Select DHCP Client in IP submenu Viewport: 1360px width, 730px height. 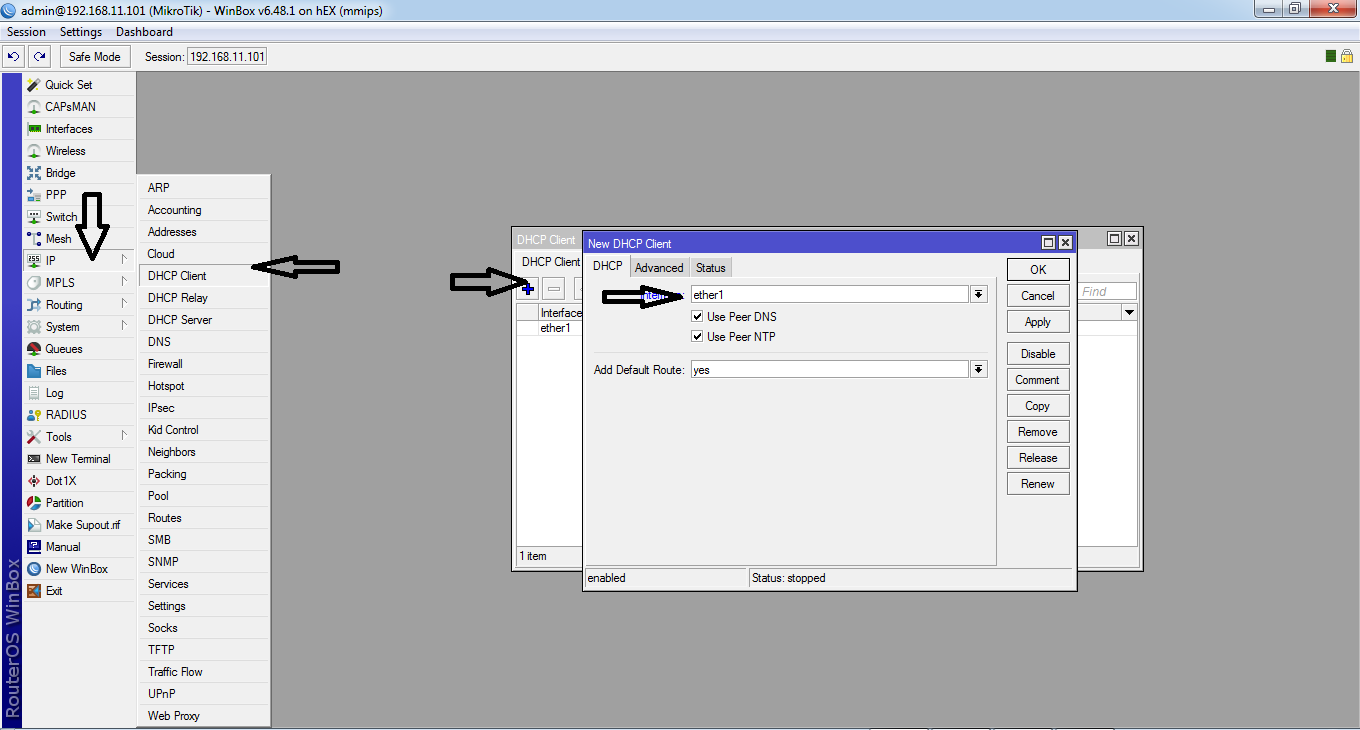(204, 276)
